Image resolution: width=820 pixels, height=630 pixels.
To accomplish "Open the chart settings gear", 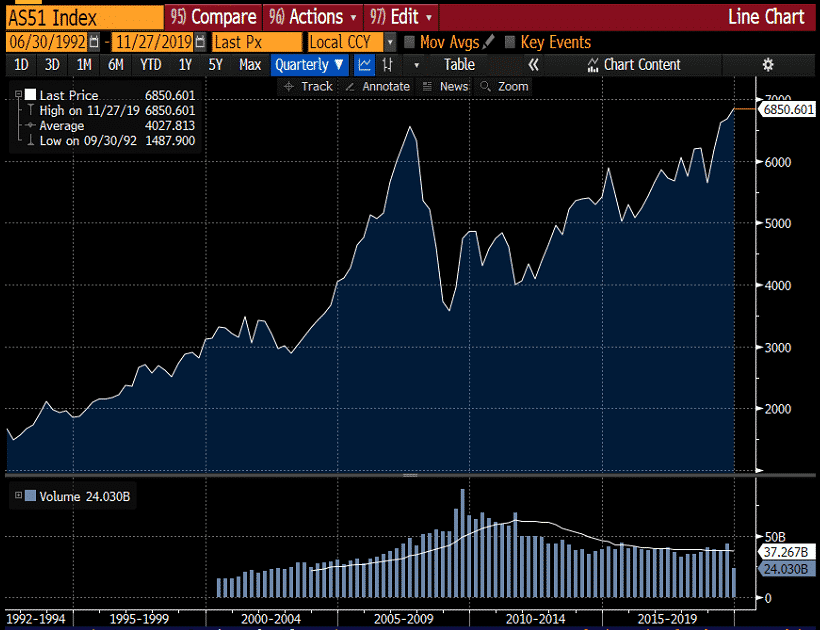I will pos(767,63).
